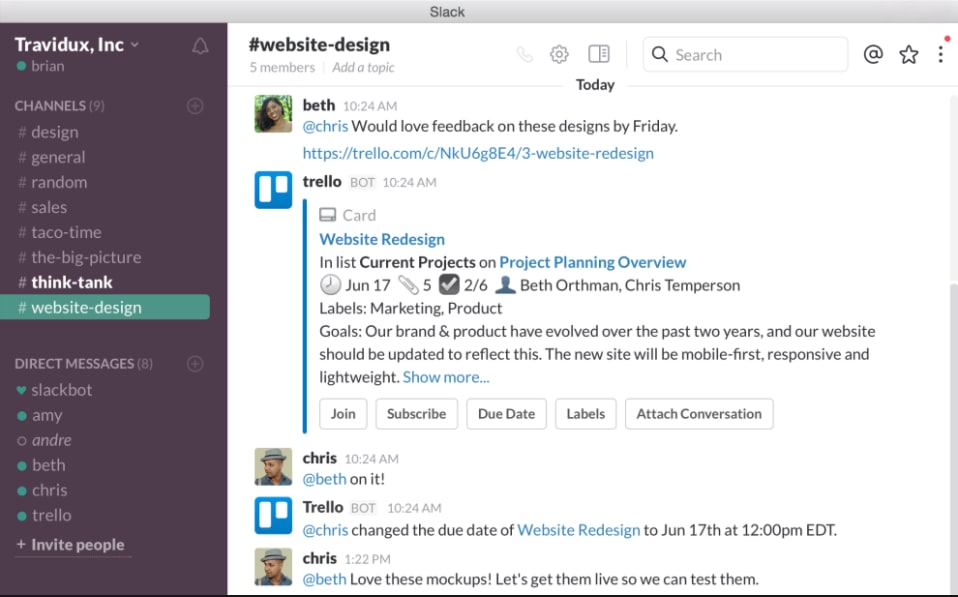This screenshot has width=958, height=597.
Task: Click Website Redesign link in due date message
Action: 579,530
